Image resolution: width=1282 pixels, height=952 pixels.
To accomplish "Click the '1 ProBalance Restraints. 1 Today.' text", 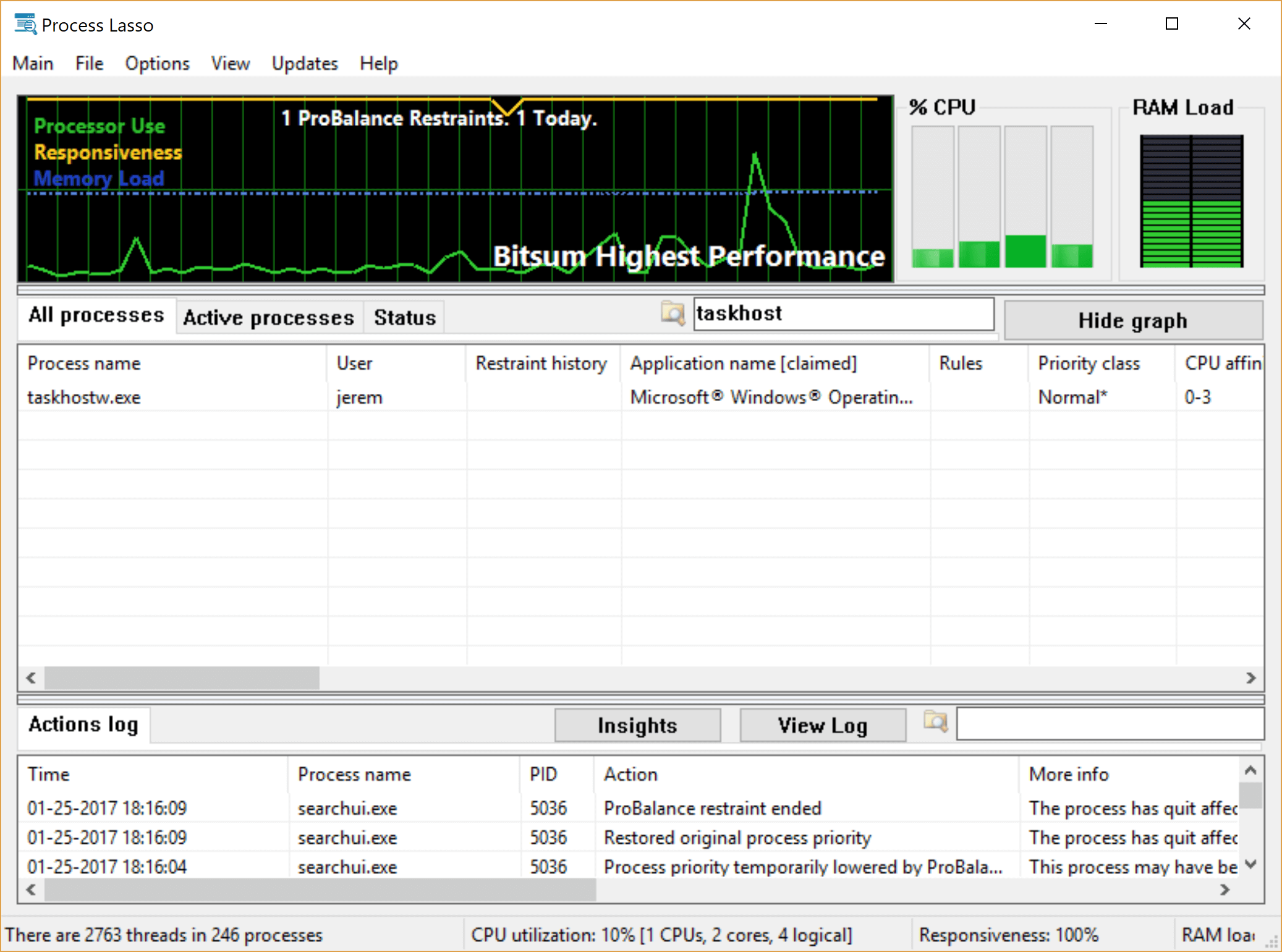I will coord(439,118).
